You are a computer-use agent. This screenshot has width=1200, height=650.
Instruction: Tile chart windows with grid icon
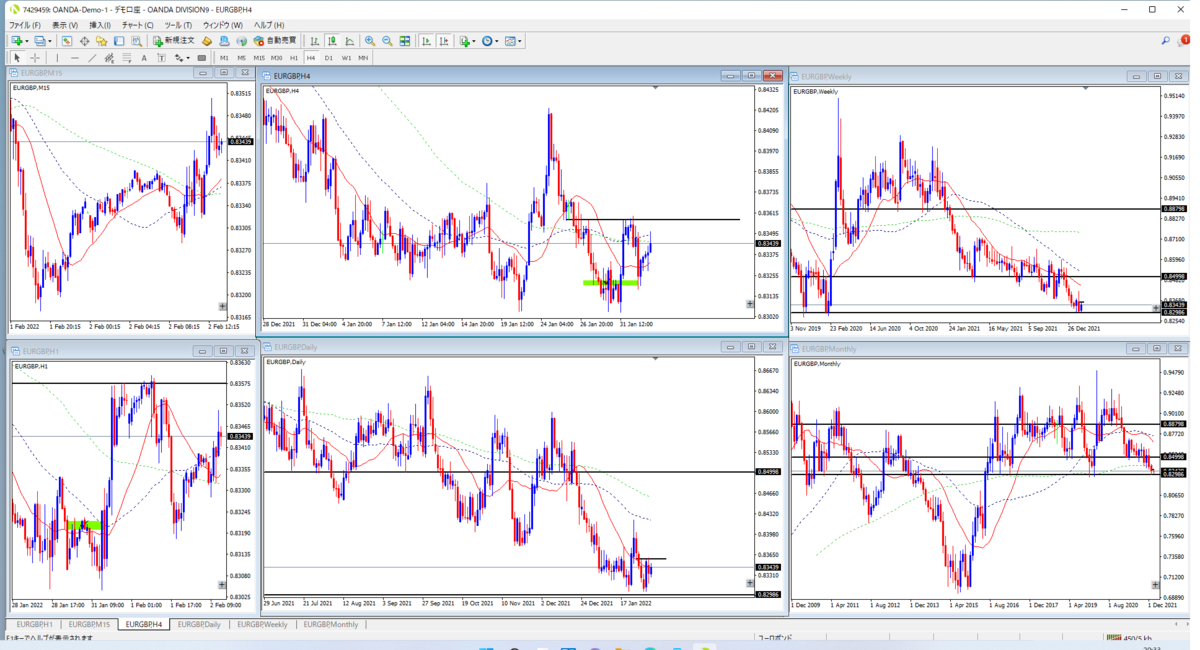tap(405, 41)
